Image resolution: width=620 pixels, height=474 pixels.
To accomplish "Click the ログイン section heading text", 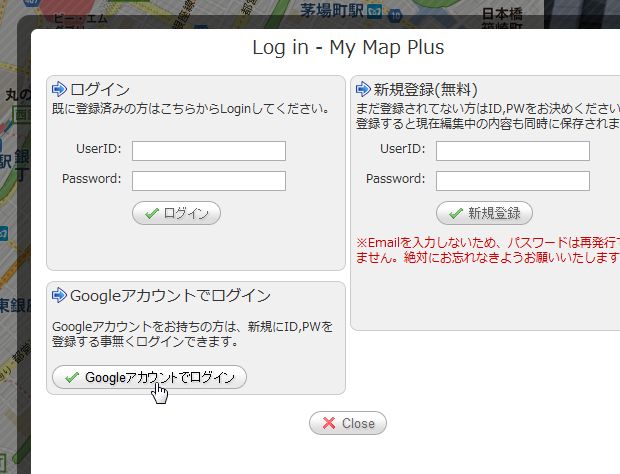I will click(100, 90).
